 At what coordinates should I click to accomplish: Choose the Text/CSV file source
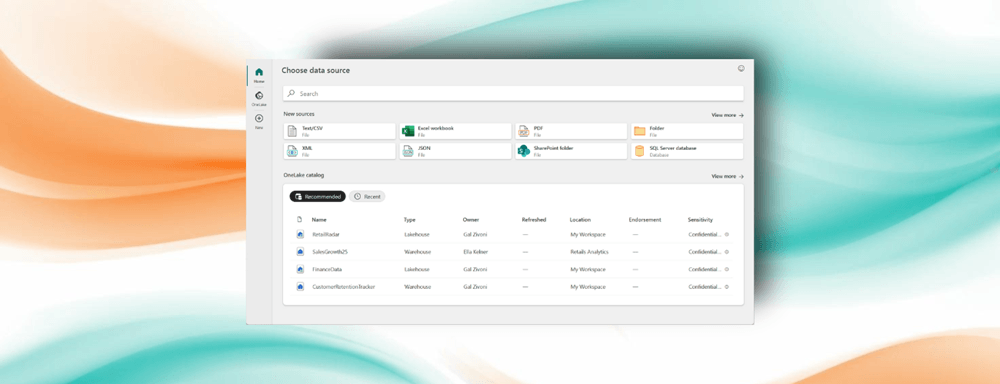339,131
